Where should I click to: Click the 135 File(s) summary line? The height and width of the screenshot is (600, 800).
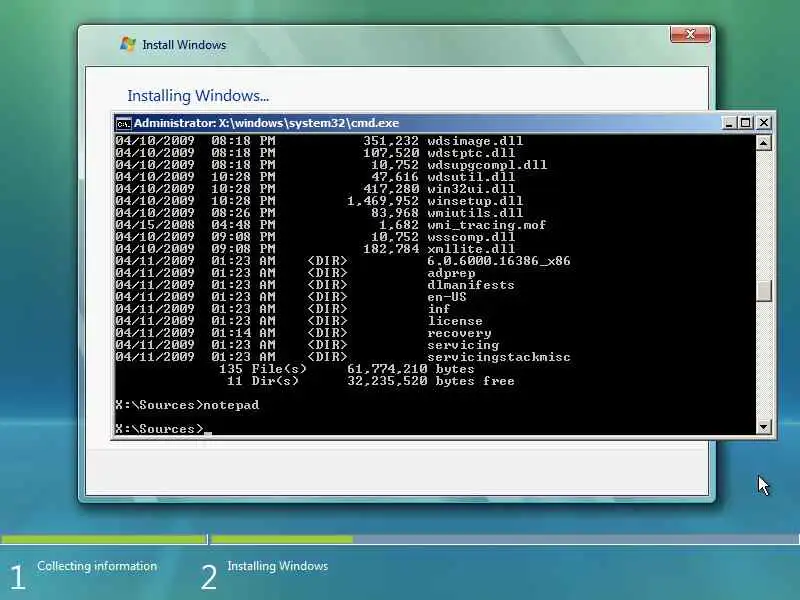tap(347, 369)
